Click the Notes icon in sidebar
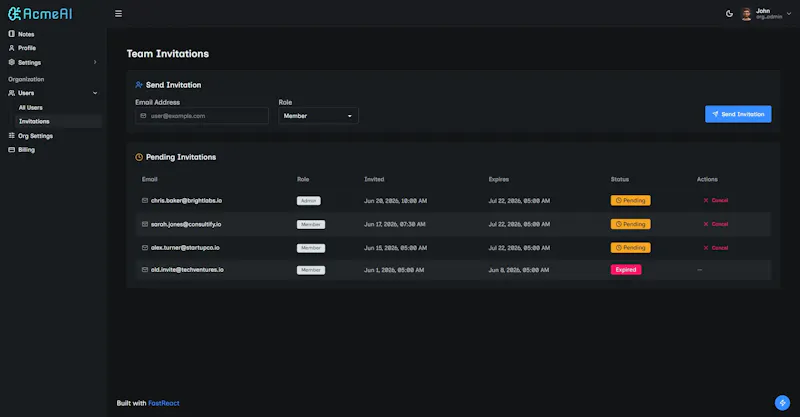This screenshot has height=417, width=800. pos(11,34)
